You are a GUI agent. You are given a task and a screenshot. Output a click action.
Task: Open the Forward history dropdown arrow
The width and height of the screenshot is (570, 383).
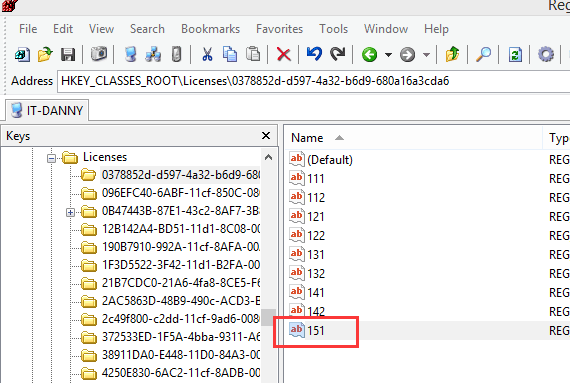tap(426, 55)
